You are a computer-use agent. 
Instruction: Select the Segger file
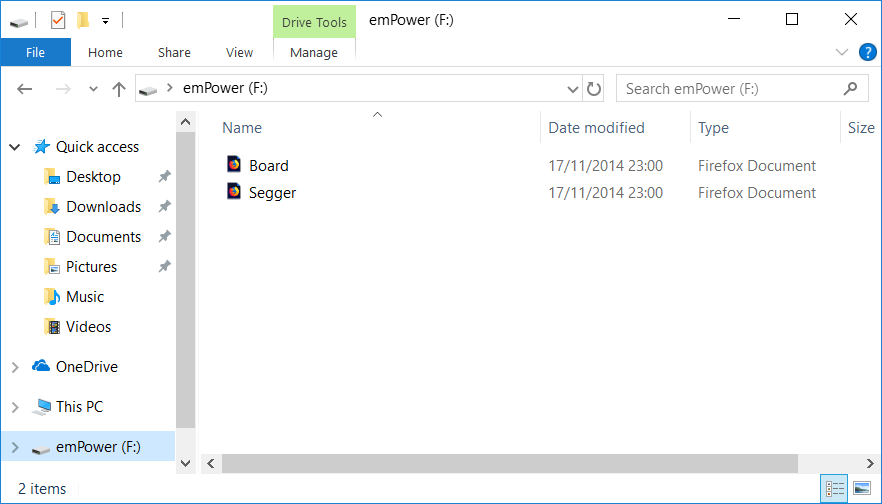coord(272,193)
